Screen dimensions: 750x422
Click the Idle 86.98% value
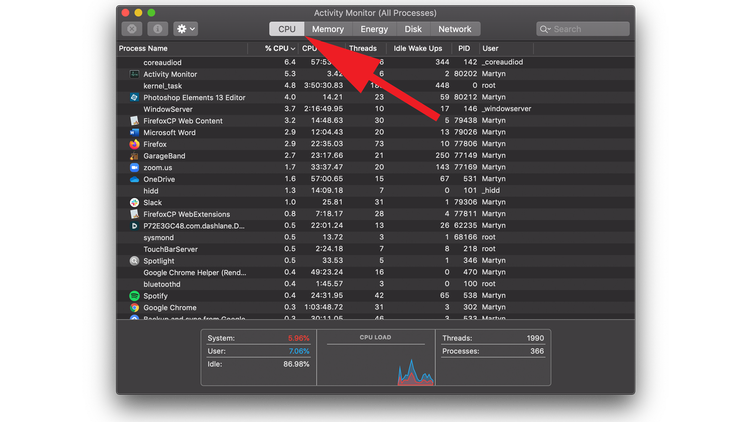click(x=296, y=364)
